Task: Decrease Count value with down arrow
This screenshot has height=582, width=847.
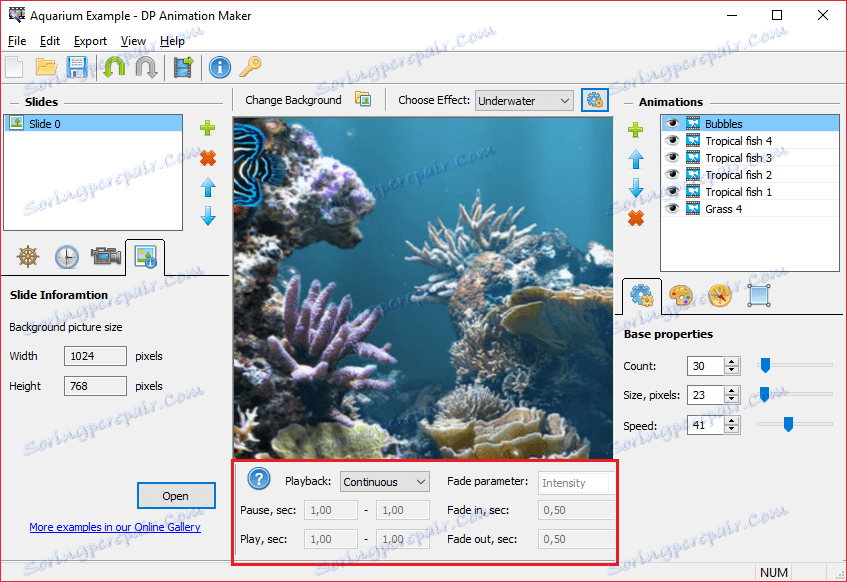Action: click(x=731, y=370)
